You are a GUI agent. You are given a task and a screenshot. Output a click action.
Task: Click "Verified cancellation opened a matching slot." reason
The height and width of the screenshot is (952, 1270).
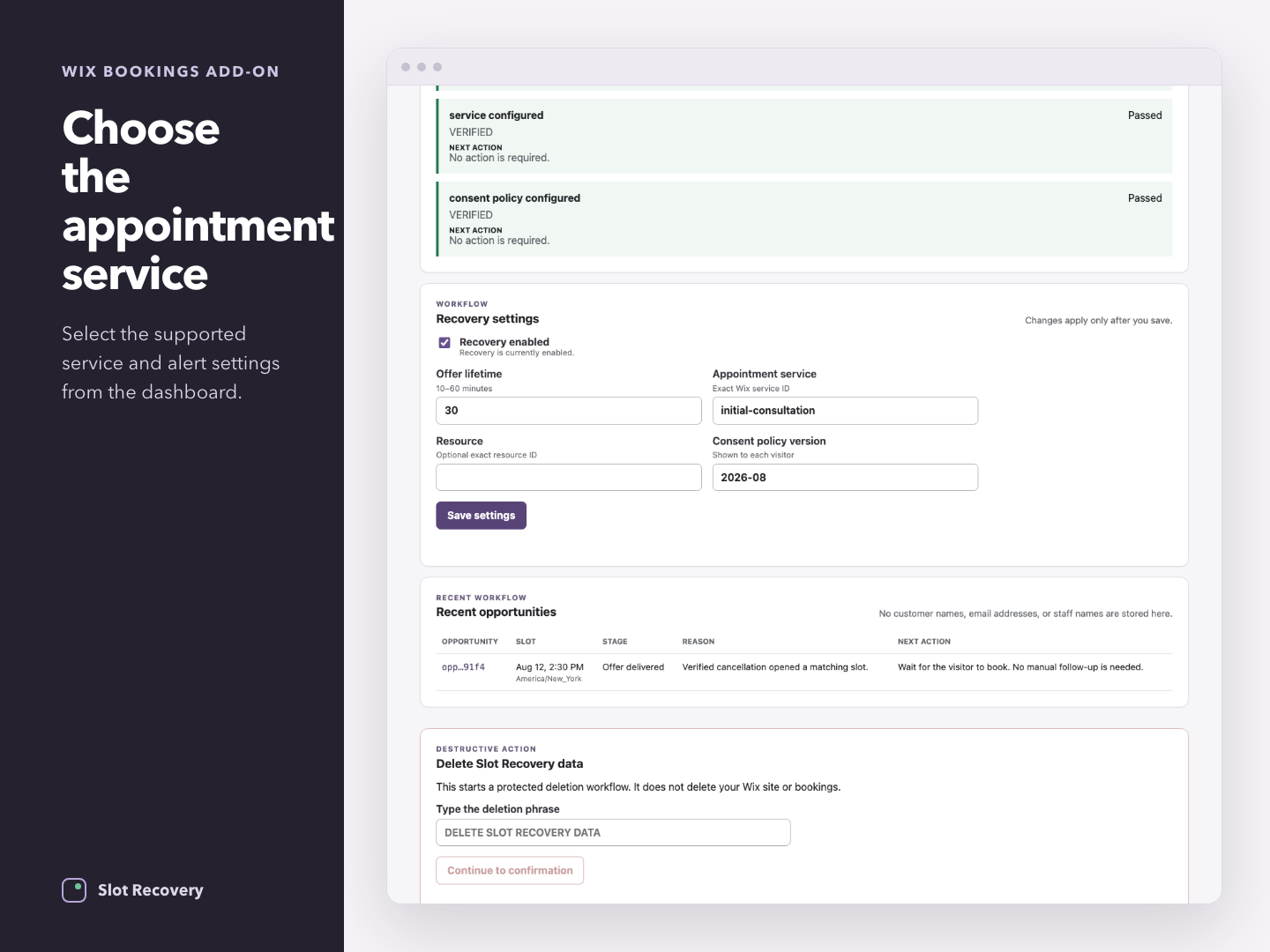coord(774,667)
